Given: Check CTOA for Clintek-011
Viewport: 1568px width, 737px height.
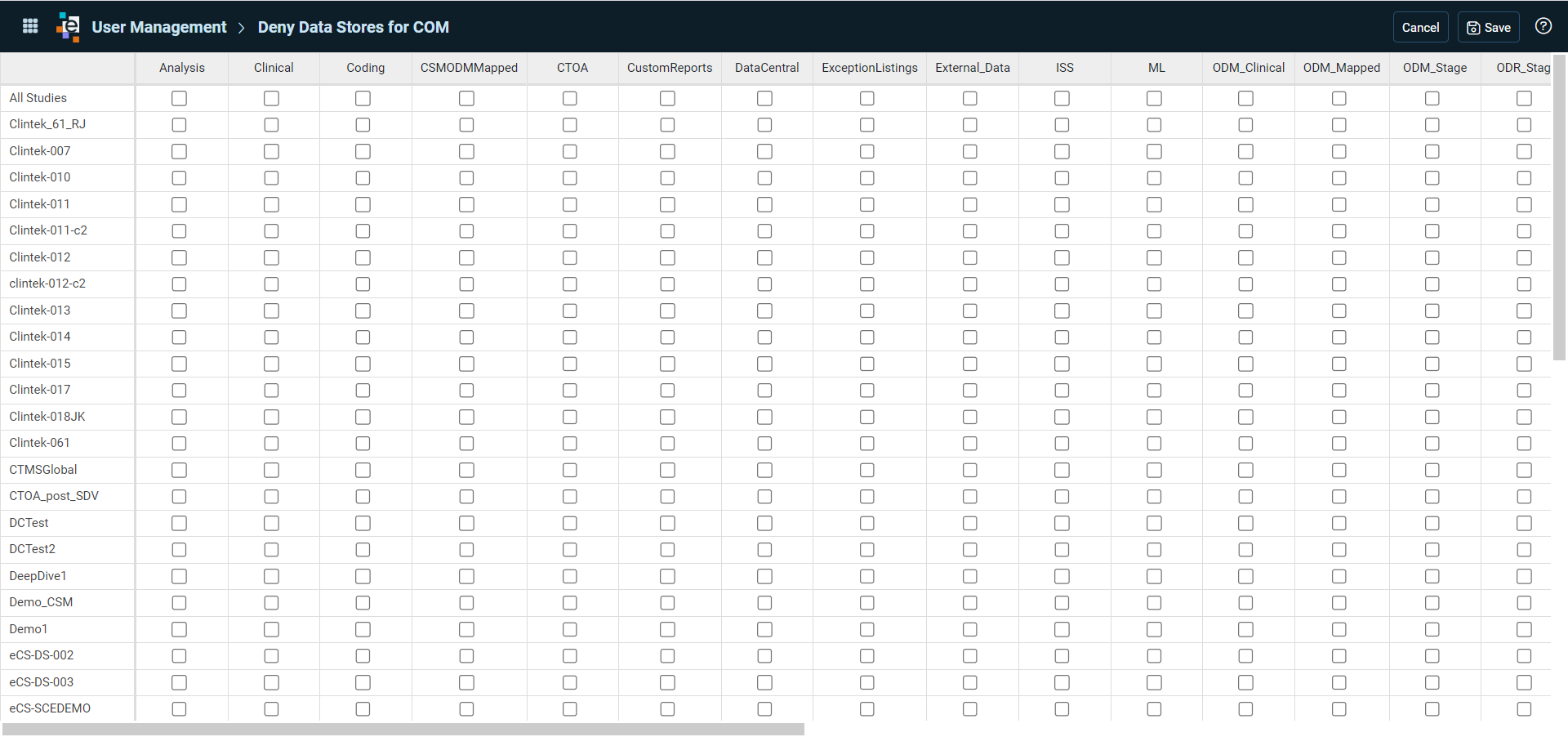Looking at the screenshot, I should coord(569,204).
